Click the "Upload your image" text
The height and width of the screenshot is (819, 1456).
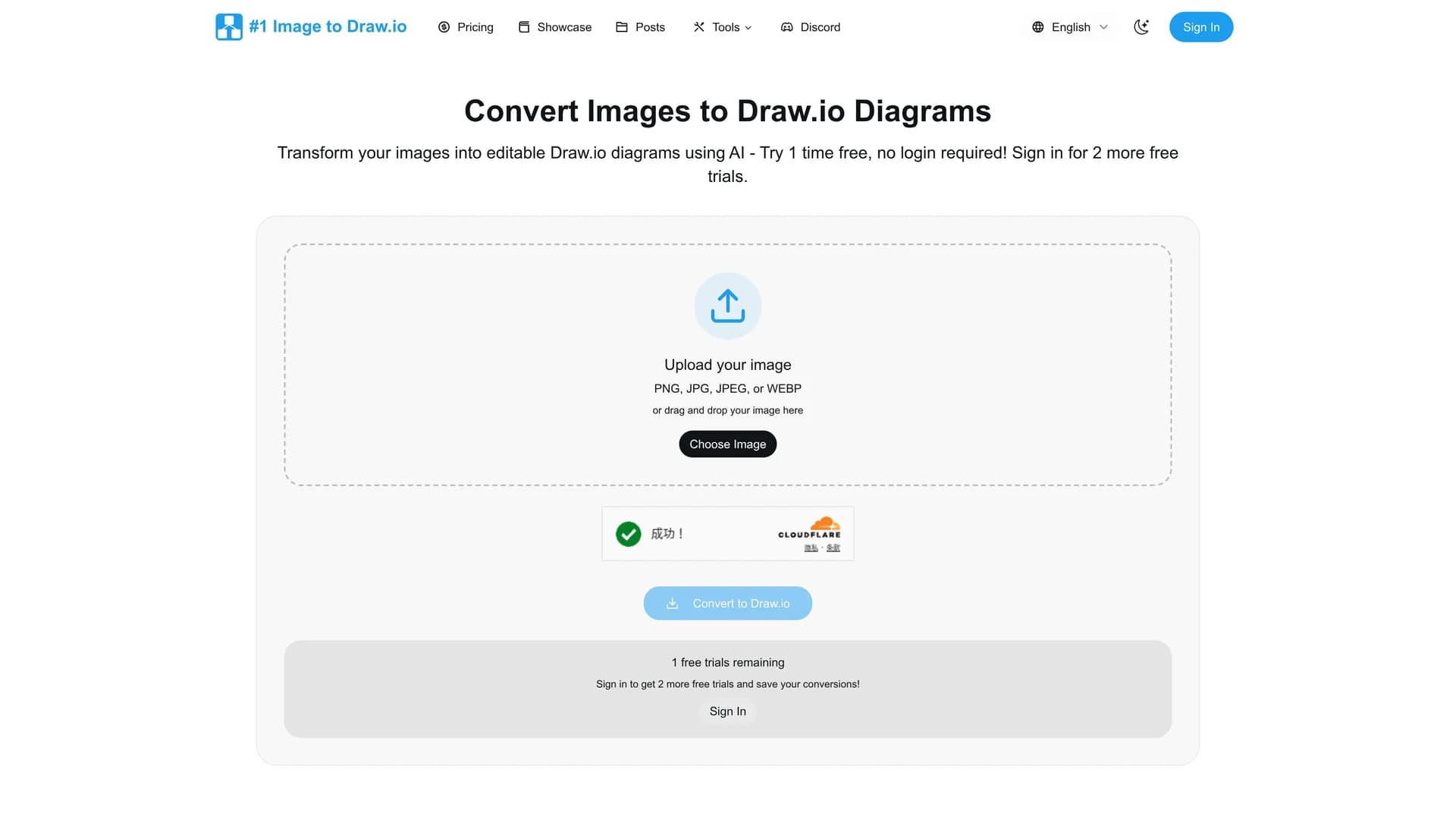[x=728, y=365]
